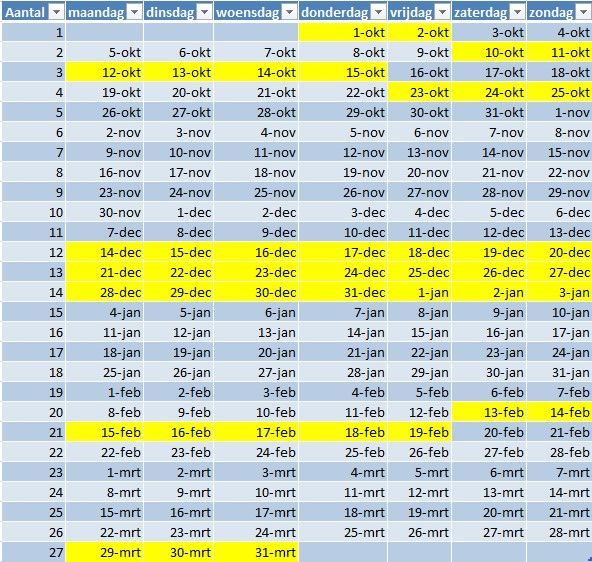Click the yellow cell 3-jan

pos(559,293)
